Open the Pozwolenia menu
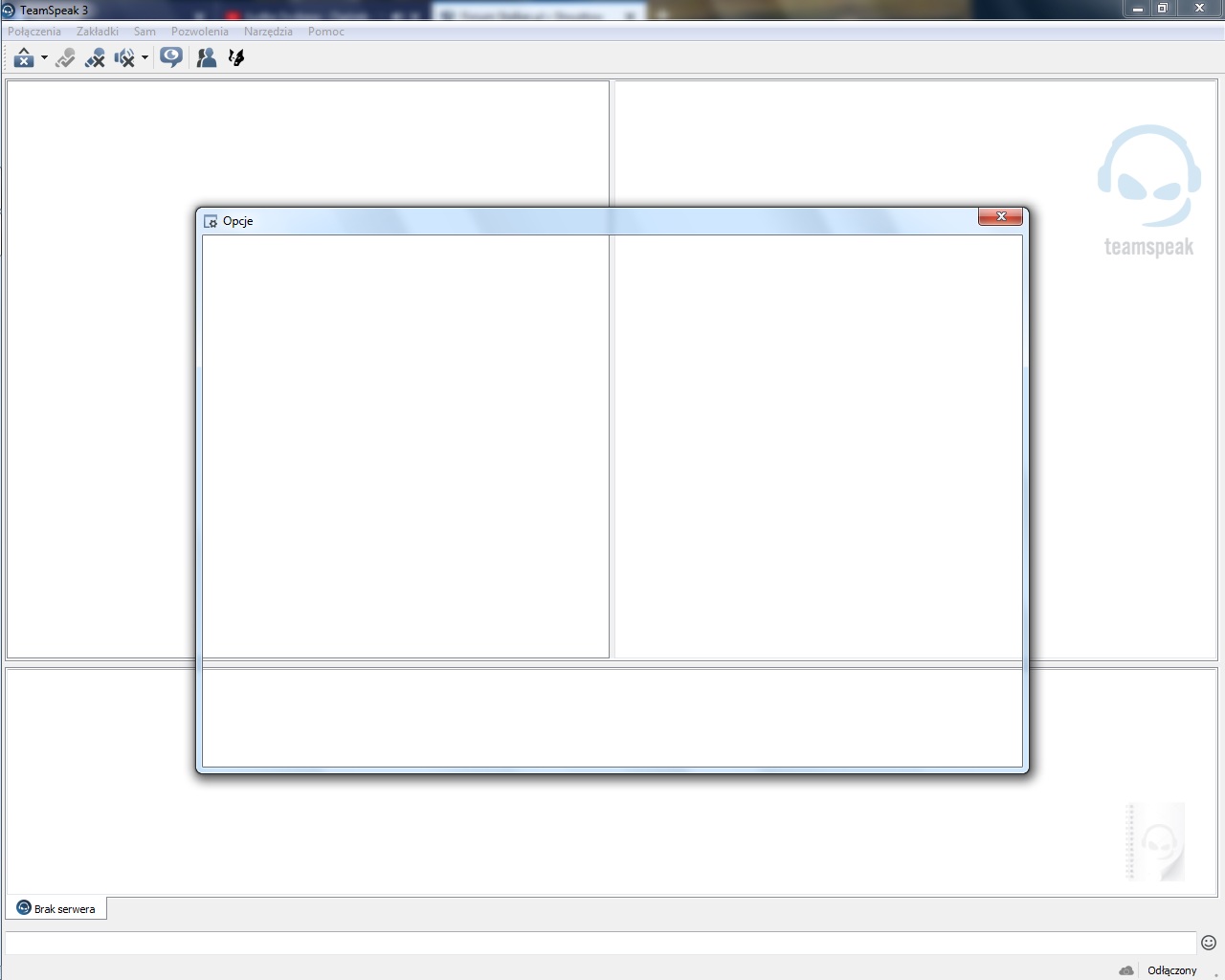The width and height of the screenshot is (1225, 980). pos(200,32)
